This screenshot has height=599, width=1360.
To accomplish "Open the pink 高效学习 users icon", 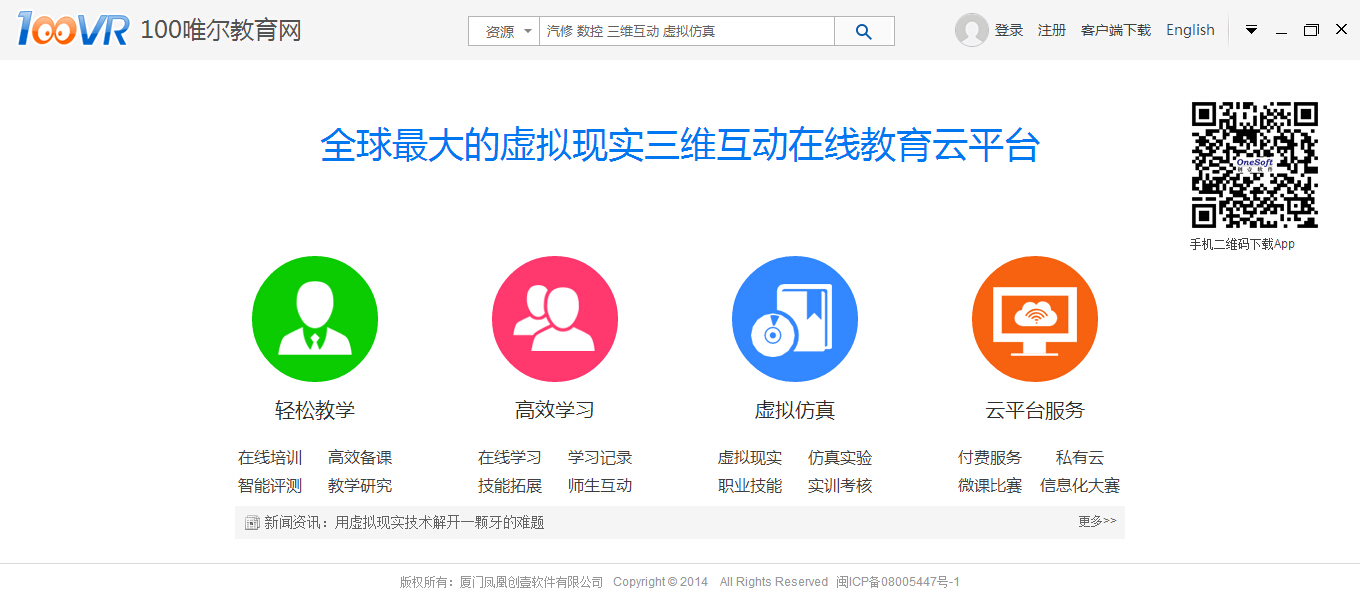I will (x=555, y=319).
